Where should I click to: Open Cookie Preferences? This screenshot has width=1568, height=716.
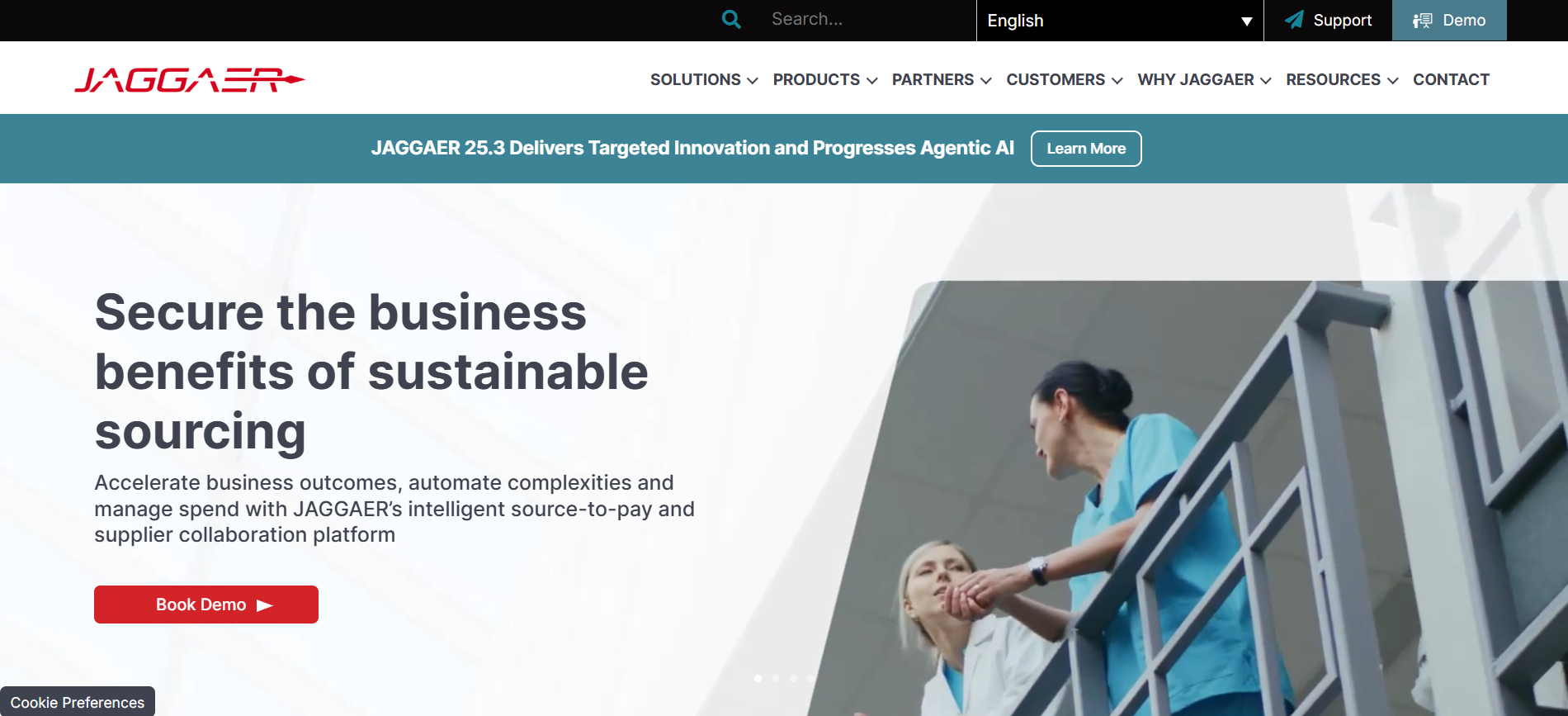point(78,702)
